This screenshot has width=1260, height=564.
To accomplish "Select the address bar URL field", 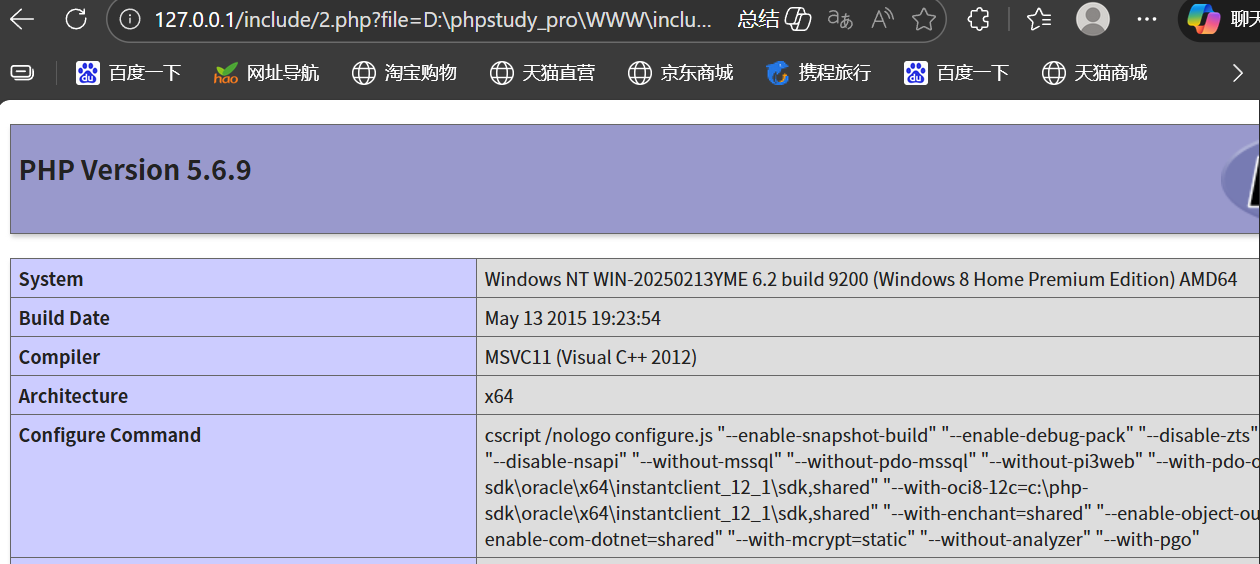I will pyautogui.click(x=432, y=19).
